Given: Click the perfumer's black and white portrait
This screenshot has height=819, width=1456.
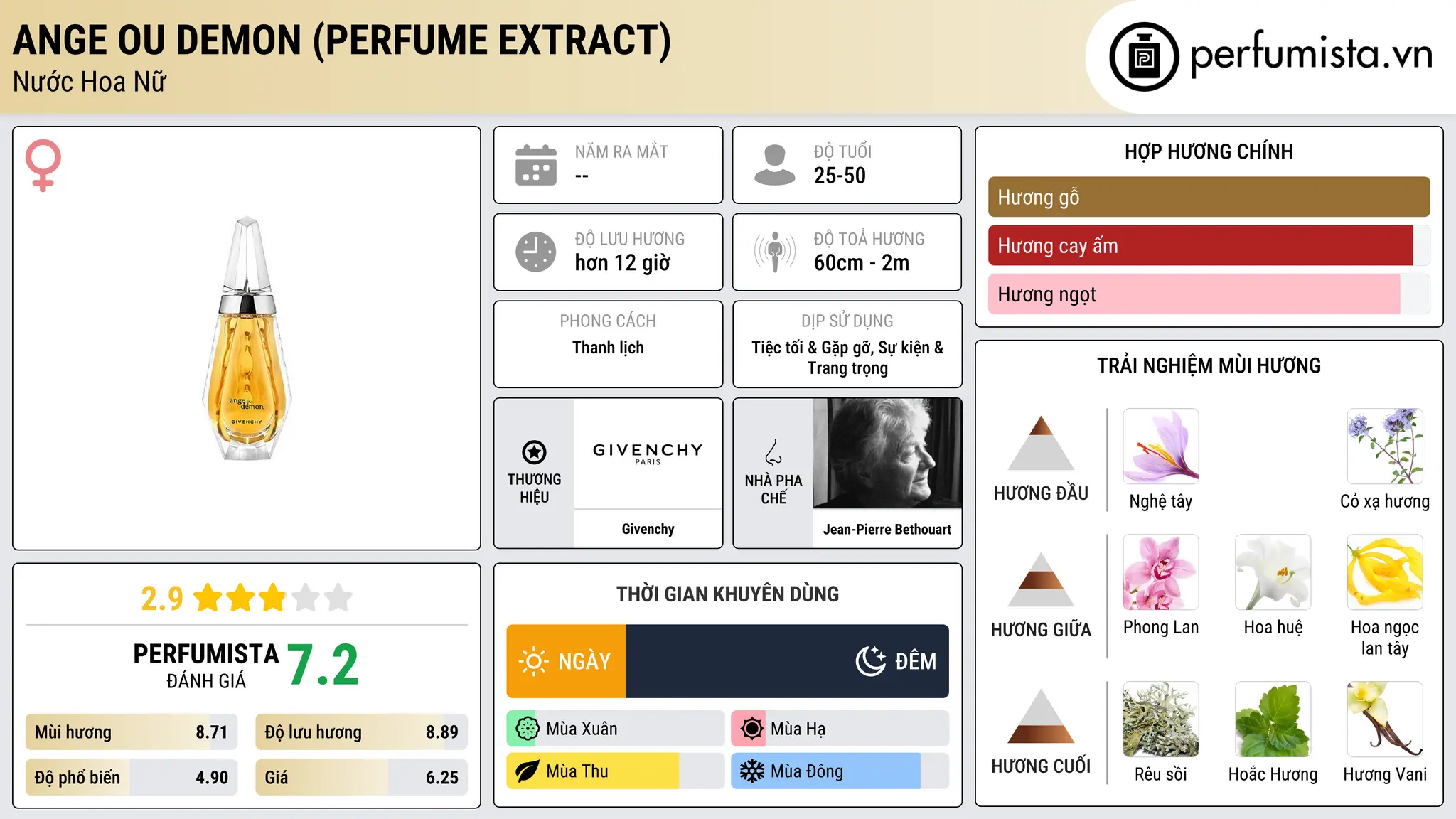Looking at the screenshot, I should pos(887,454).
